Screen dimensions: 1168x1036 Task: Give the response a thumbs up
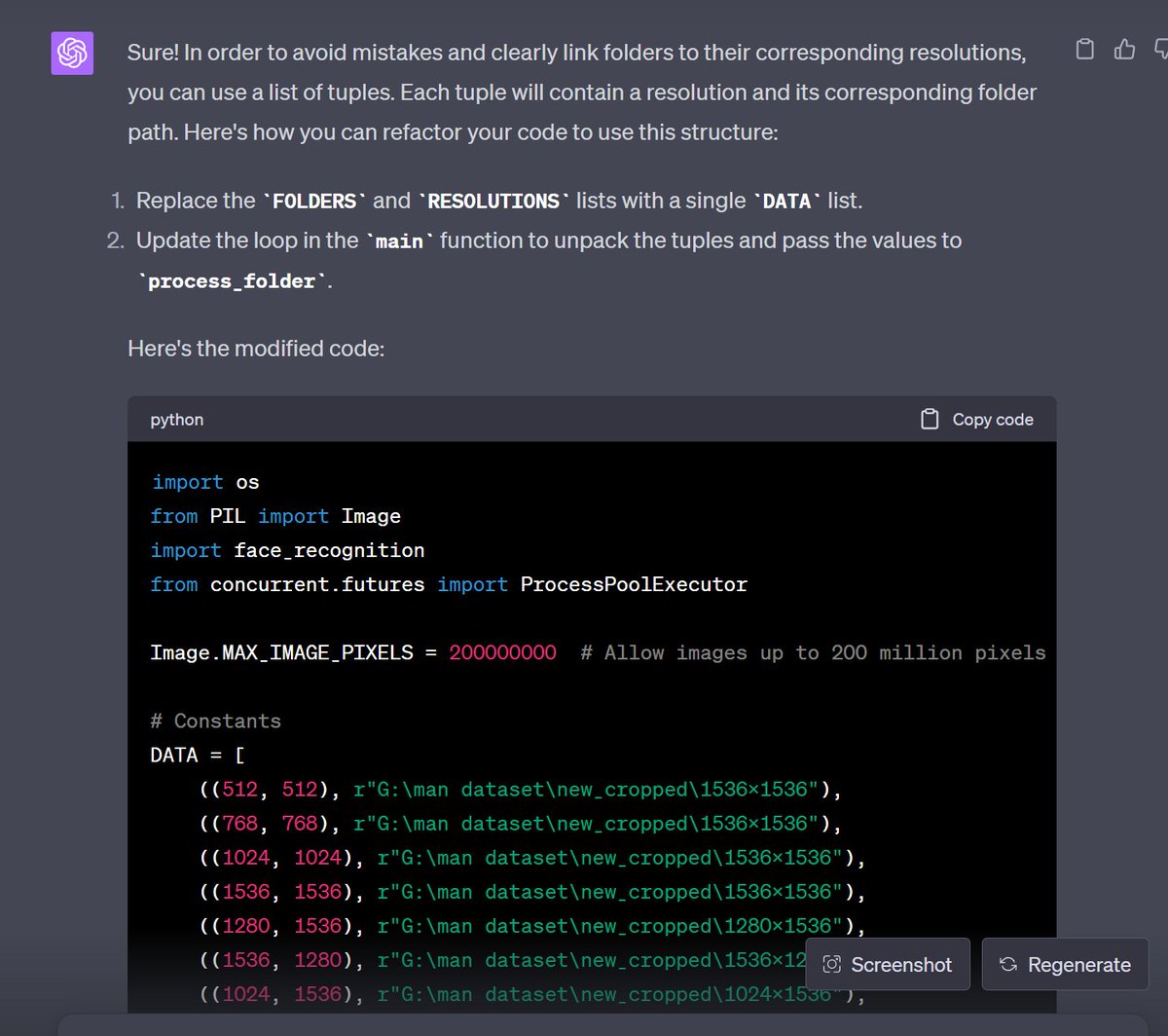[x=1124, y=49]
